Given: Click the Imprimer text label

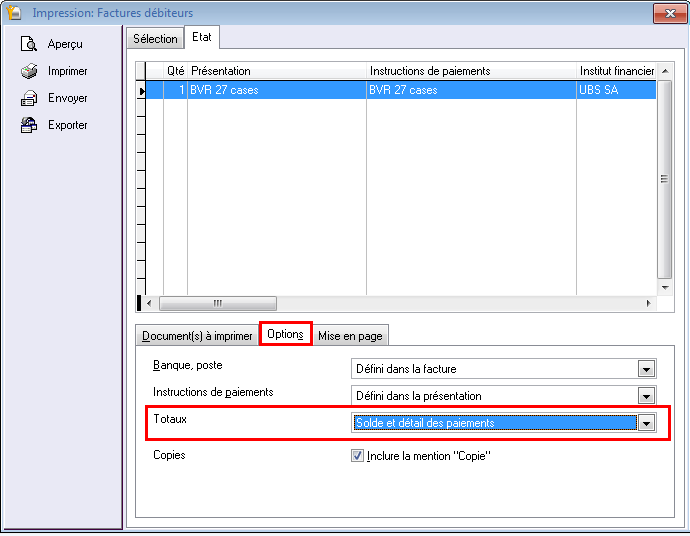Looking at the screenshot, I should click(x=68, y=71).
